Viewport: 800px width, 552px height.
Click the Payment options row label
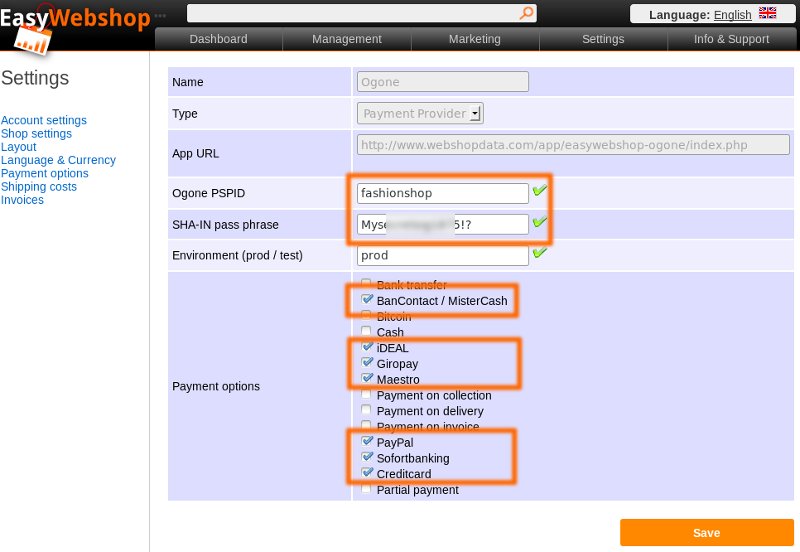point(216,386)
